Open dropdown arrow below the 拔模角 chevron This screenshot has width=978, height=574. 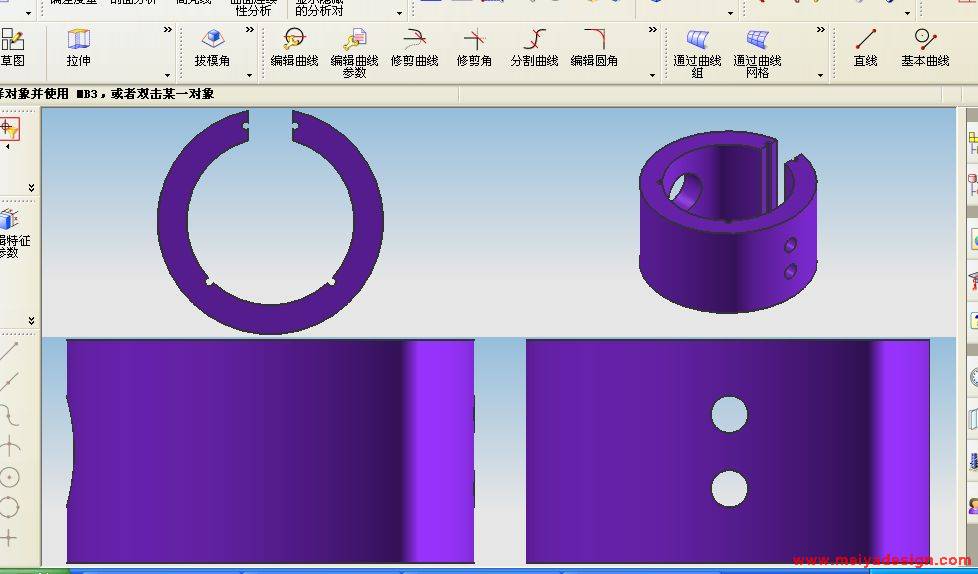[x=250, y=75]
